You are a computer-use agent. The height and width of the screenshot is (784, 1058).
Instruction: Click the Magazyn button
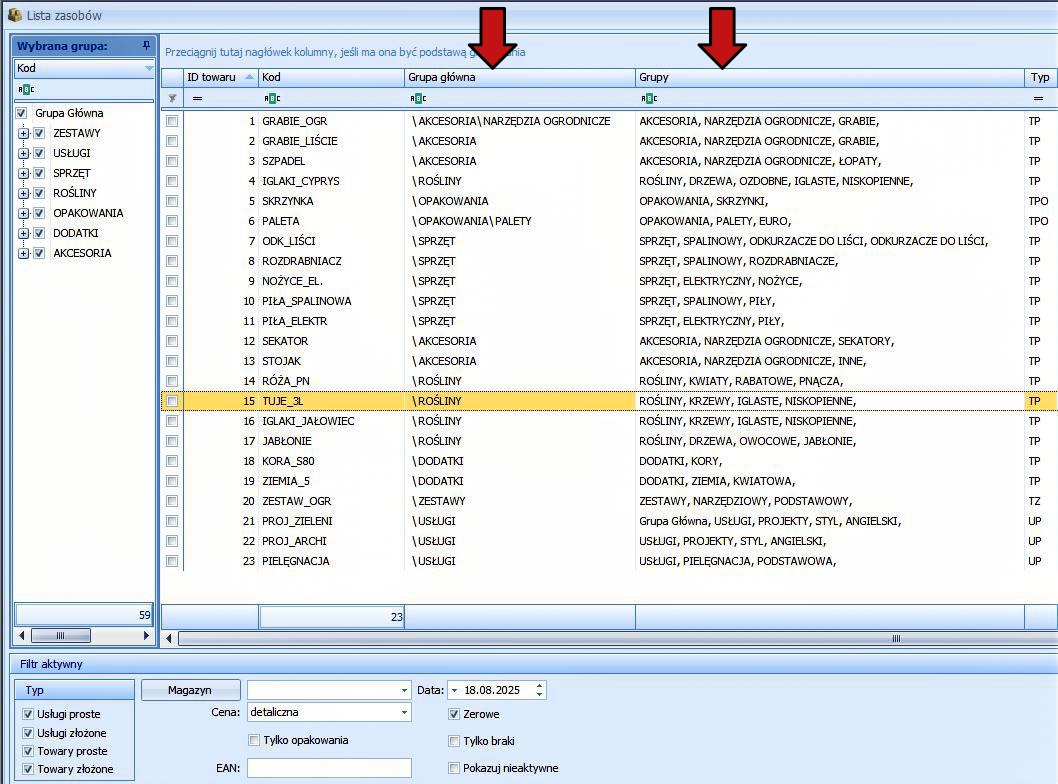pos(190,690)
